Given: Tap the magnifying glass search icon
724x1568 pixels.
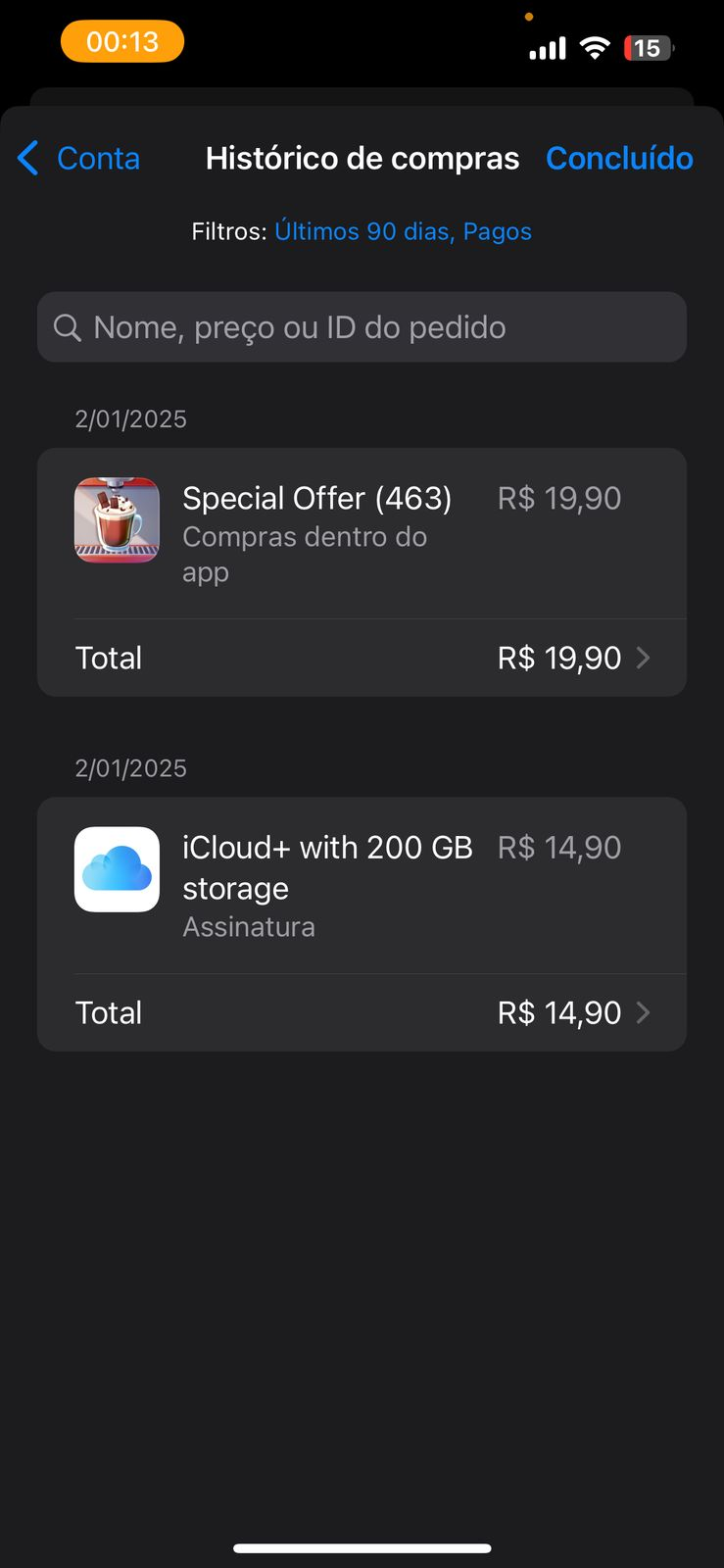Looking at the screenshot, I should pyautogui.click(x=67, y=327).
